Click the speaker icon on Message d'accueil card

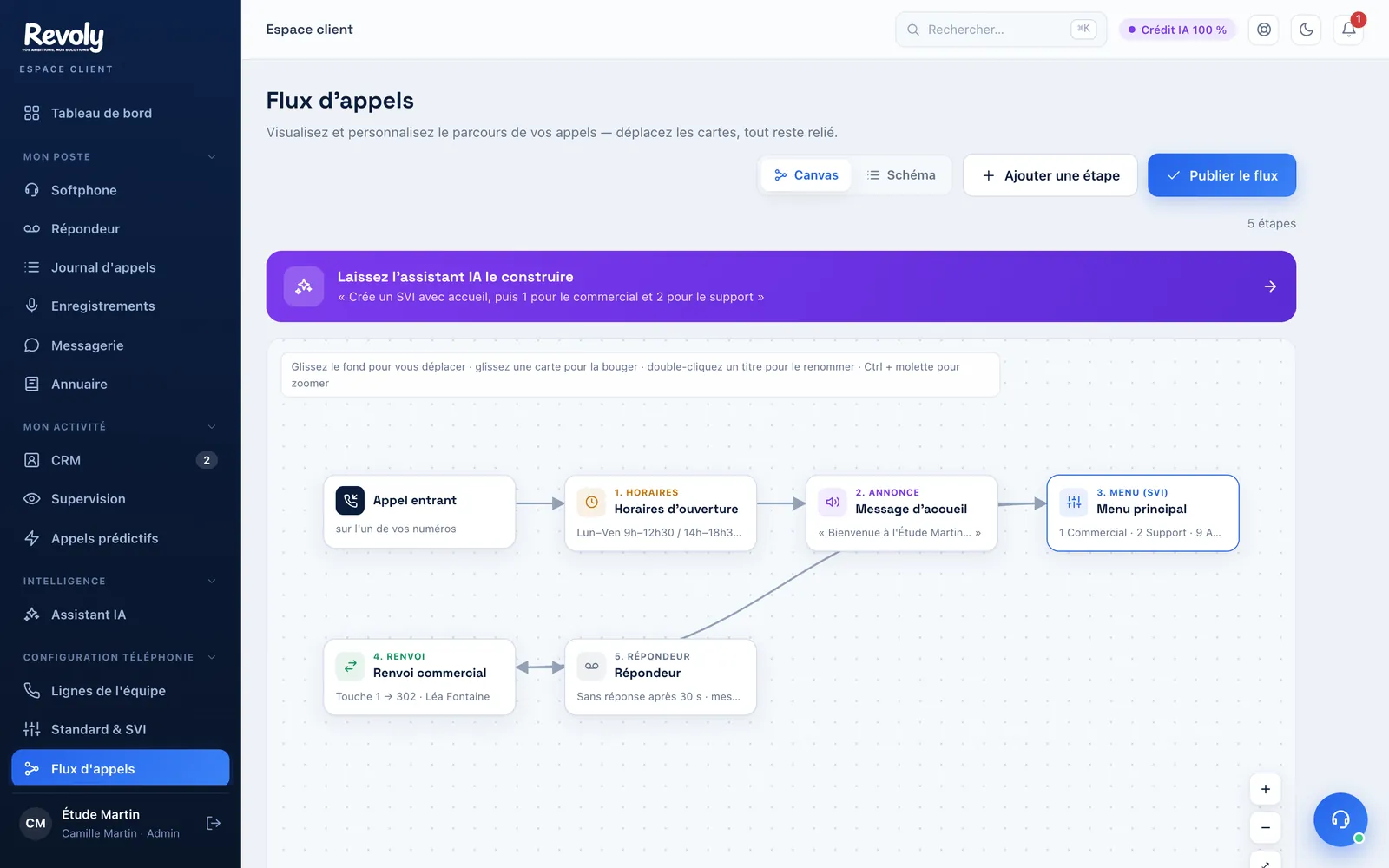833,502
